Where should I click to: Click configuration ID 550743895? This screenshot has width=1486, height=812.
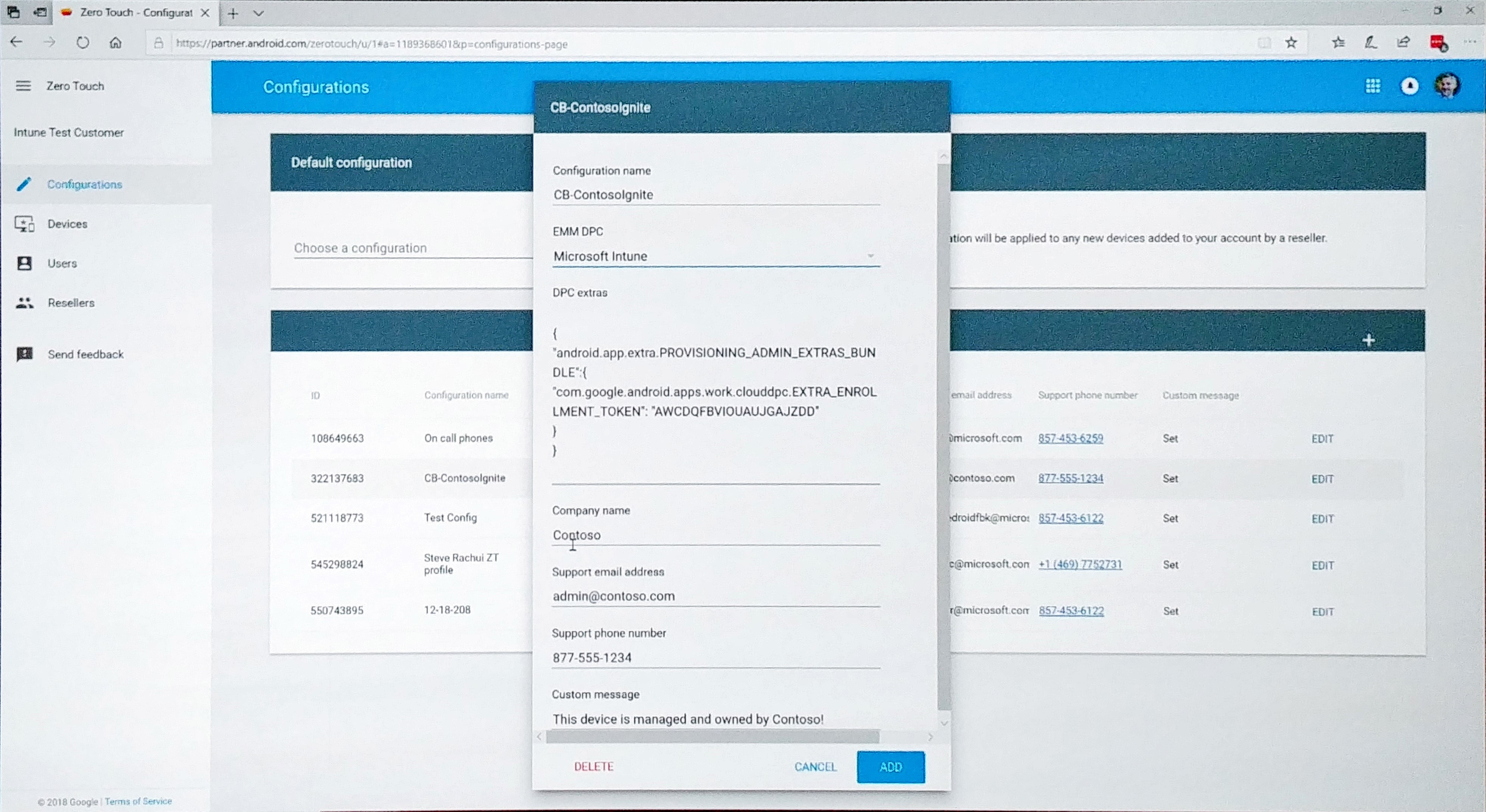pyautogui.click(x=337, y=610)
